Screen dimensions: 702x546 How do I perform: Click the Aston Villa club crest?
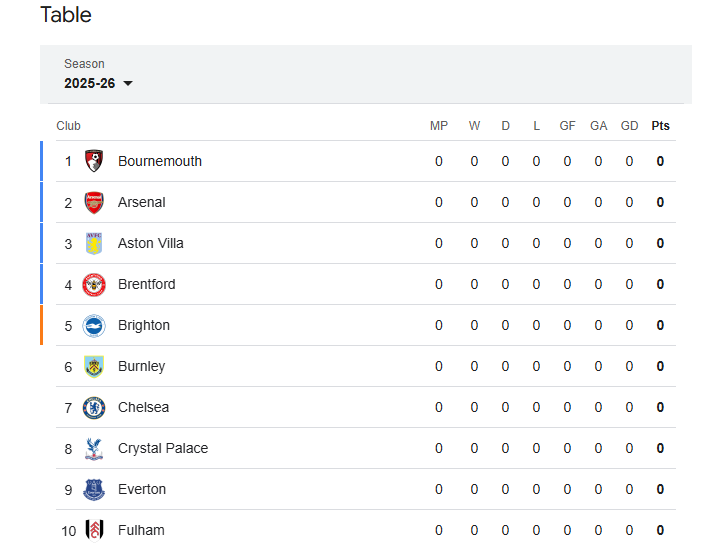[94, 243]
